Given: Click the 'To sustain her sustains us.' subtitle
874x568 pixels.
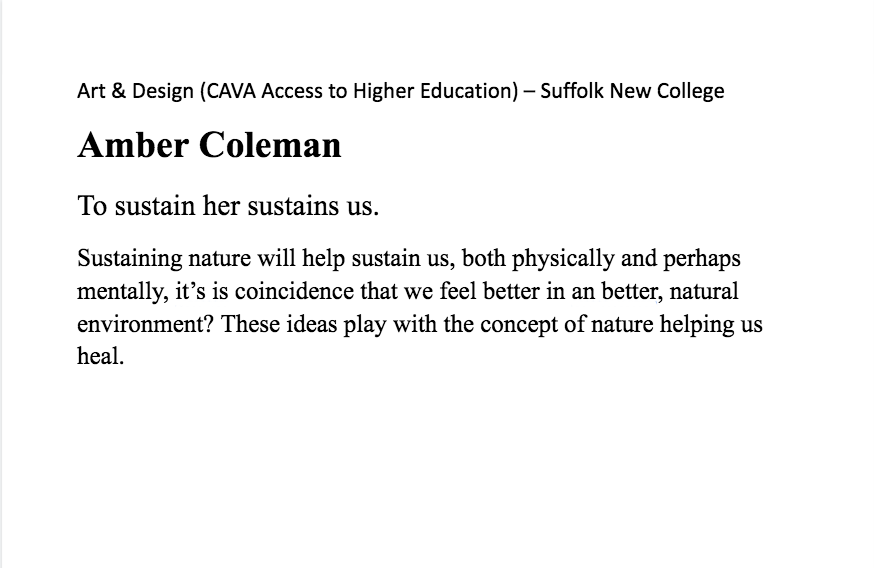Looking at the screenshot, I should pos(228,206).
